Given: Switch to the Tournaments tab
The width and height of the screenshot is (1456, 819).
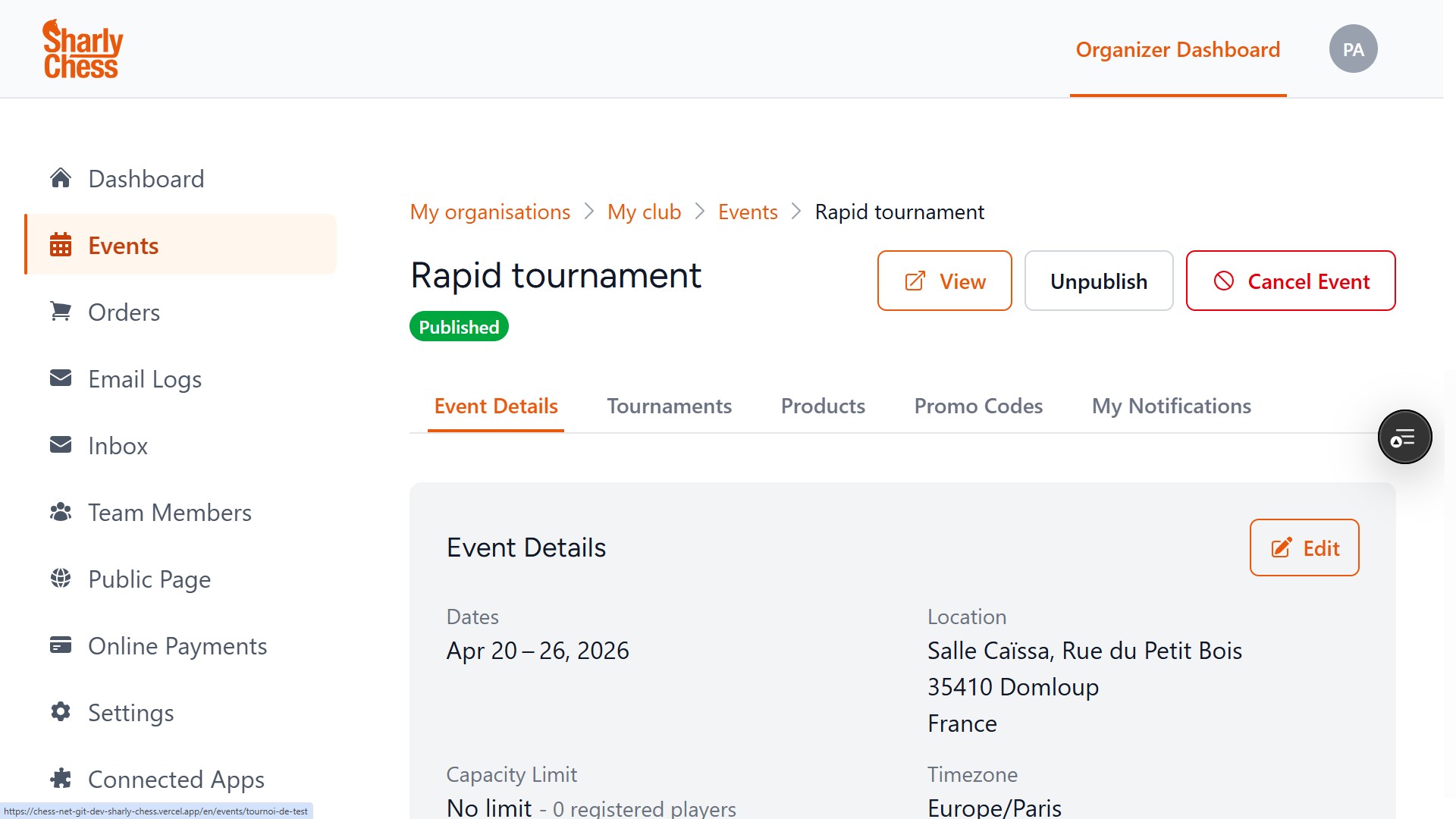Looking at the screenshot, I should 669,406.
